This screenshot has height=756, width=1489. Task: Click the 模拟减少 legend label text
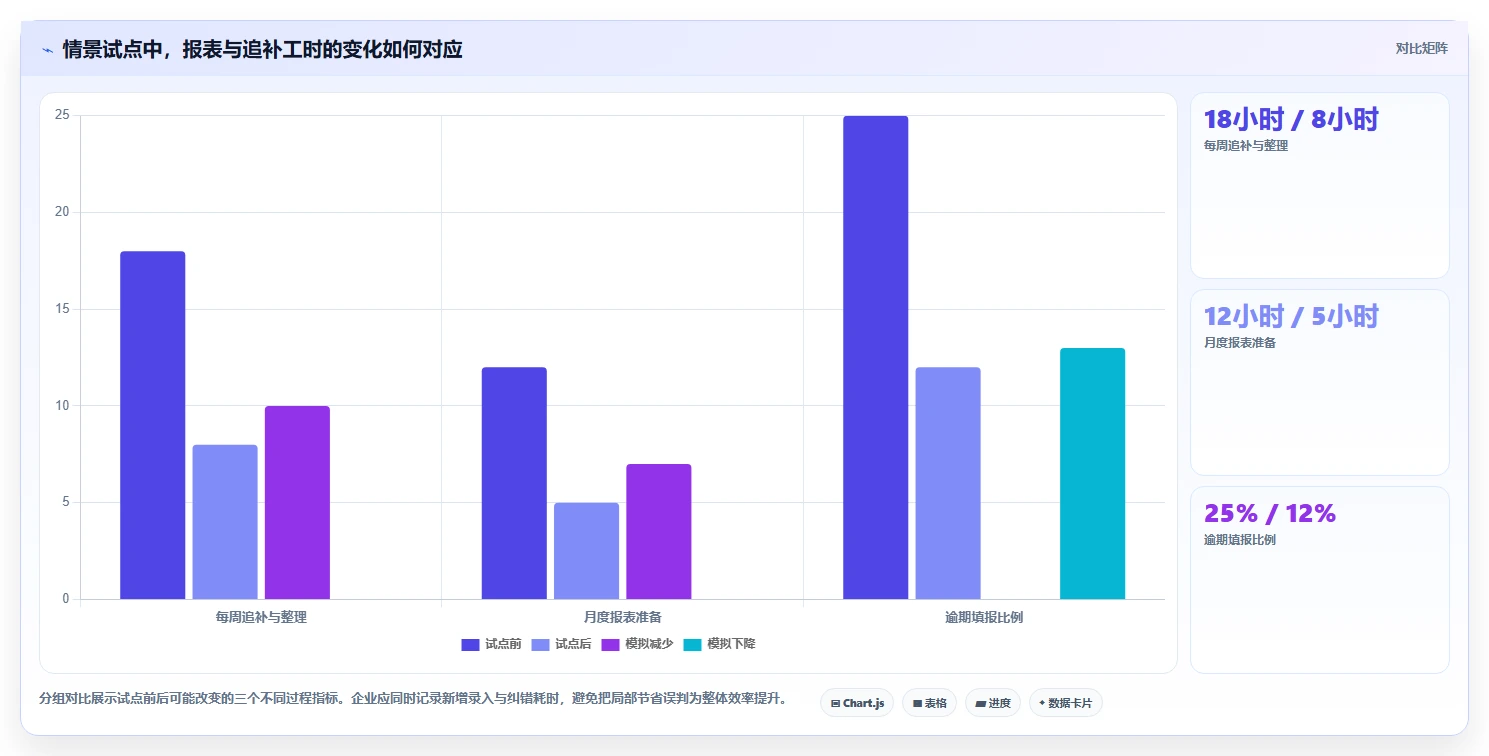pyautogui.click(x=650, y=644)
